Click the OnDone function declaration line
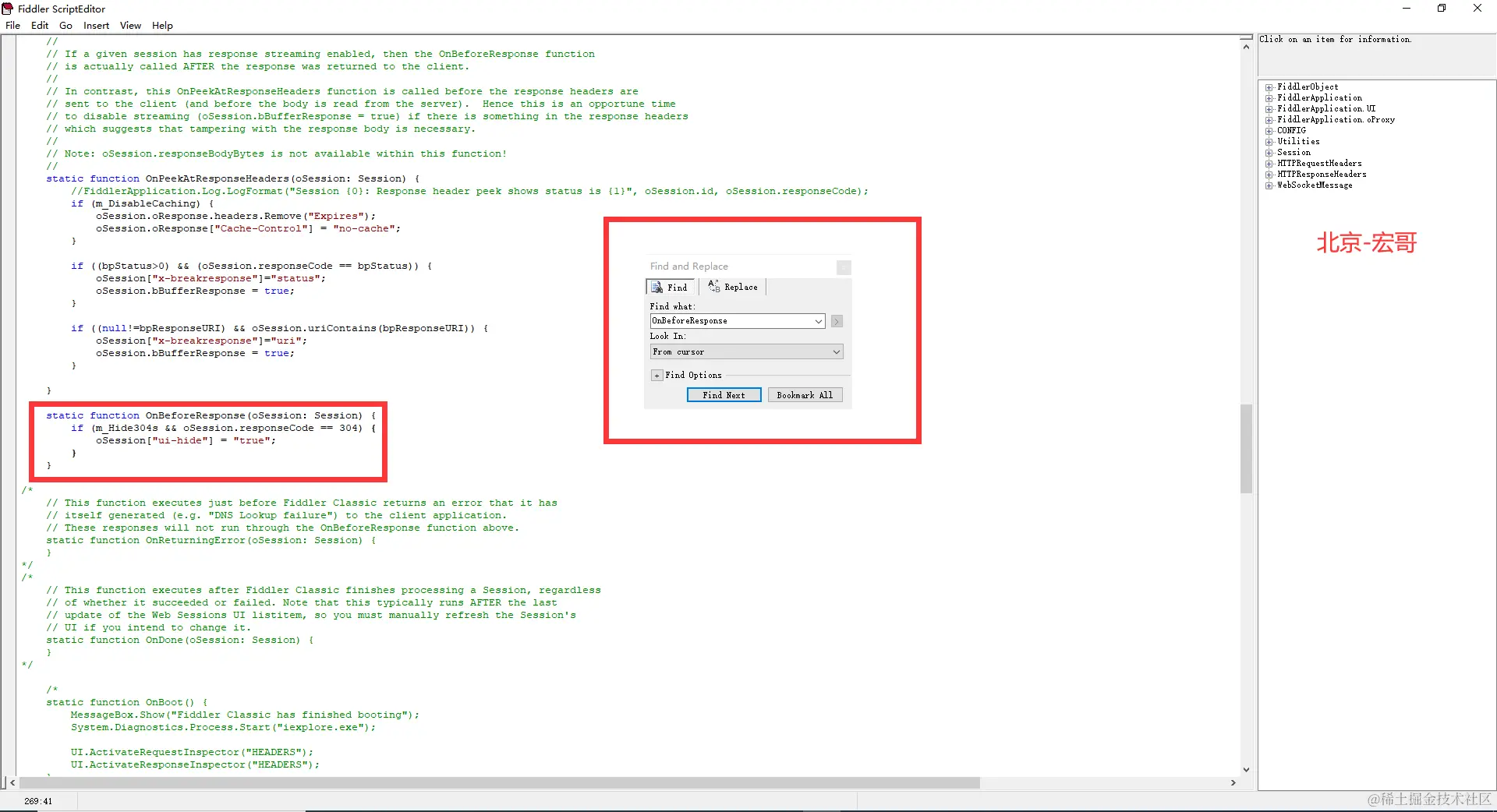Viewport: 1497px width, 812px height. 180,641
